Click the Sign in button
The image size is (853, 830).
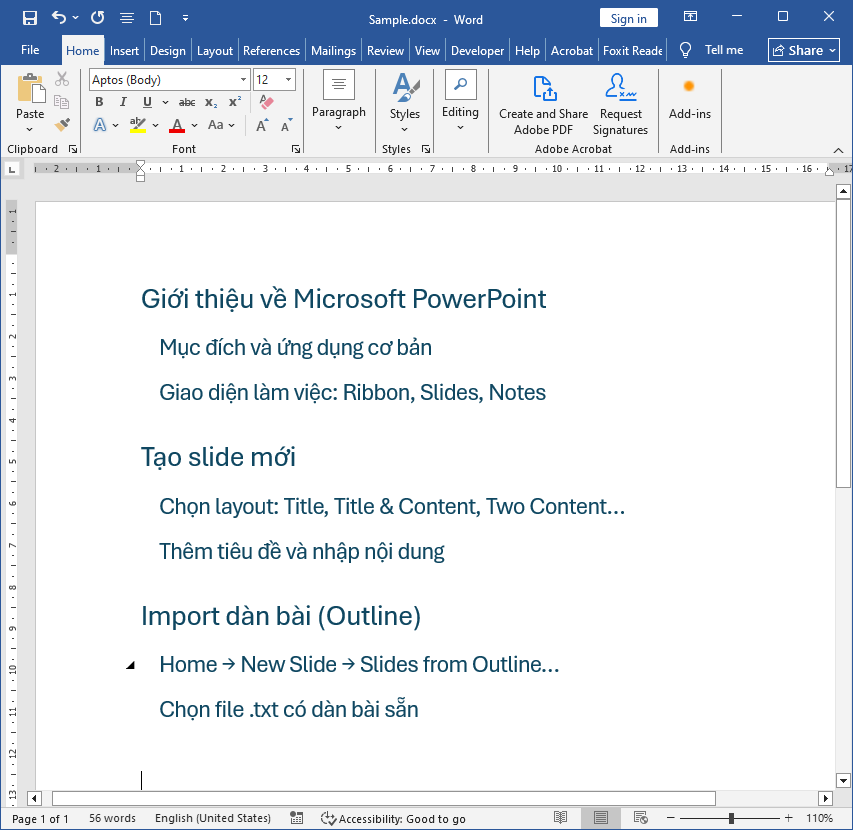pos(628,17)
